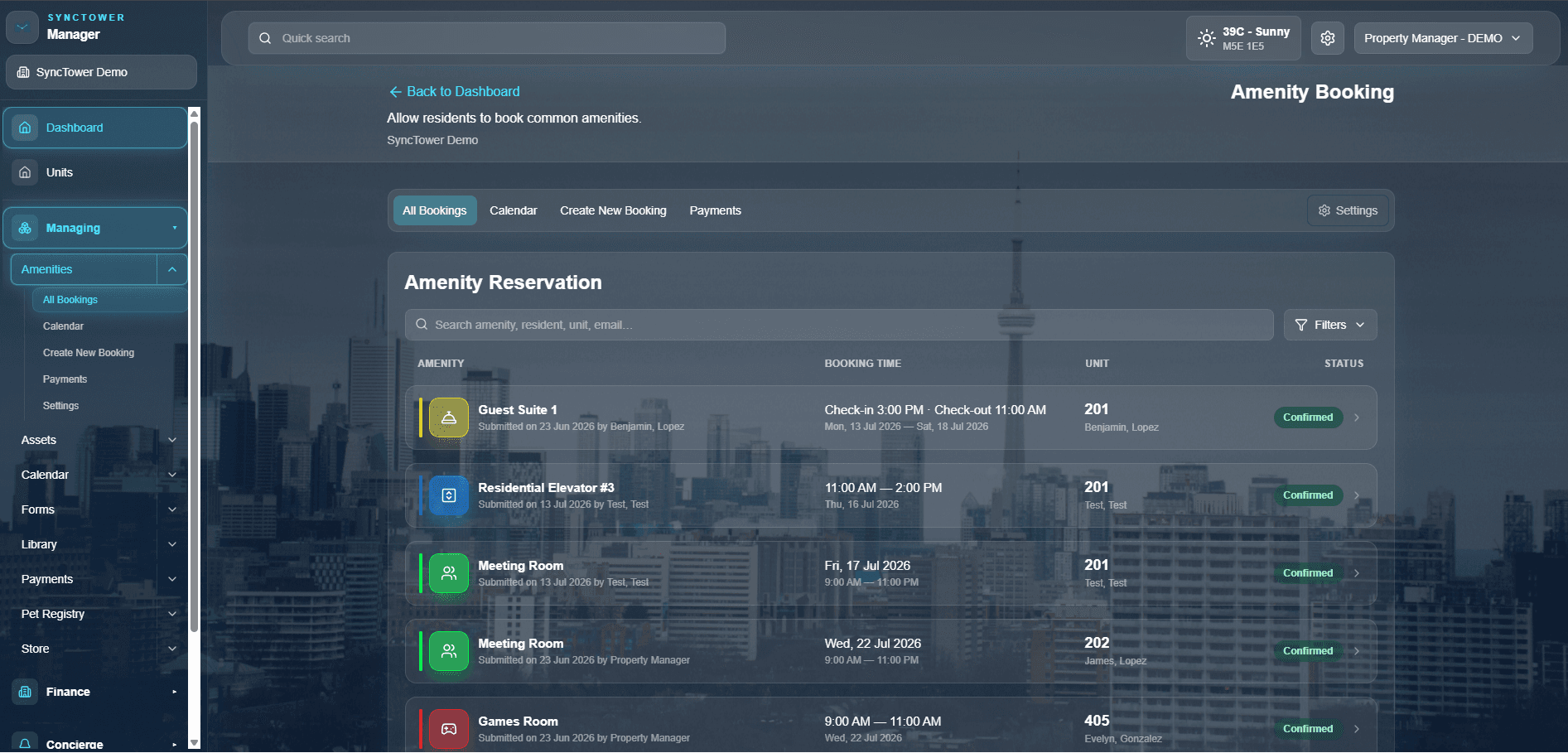Click Confirmed status on Games Room

[x=1308, y=729]
